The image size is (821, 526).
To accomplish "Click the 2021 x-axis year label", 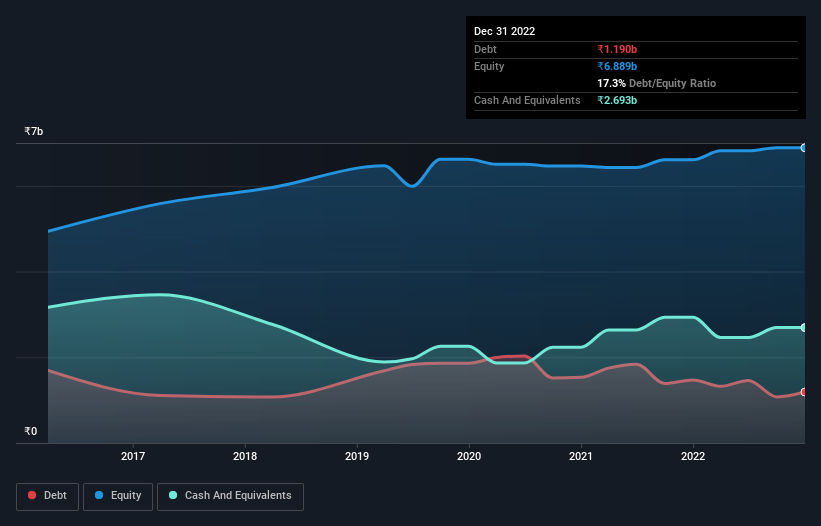I will point(581,456).
